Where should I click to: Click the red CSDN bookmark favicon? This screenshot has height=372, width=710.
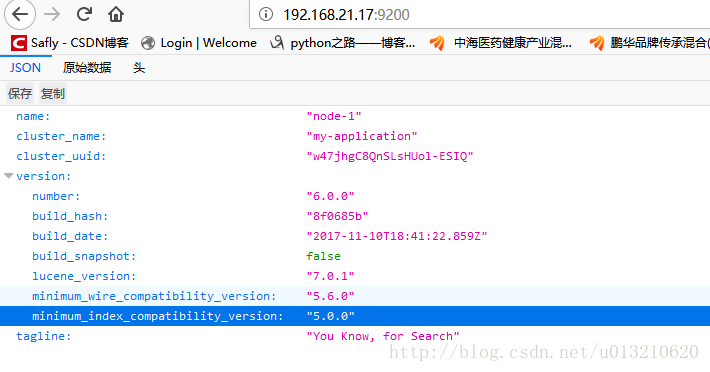(x=19, y=43)
